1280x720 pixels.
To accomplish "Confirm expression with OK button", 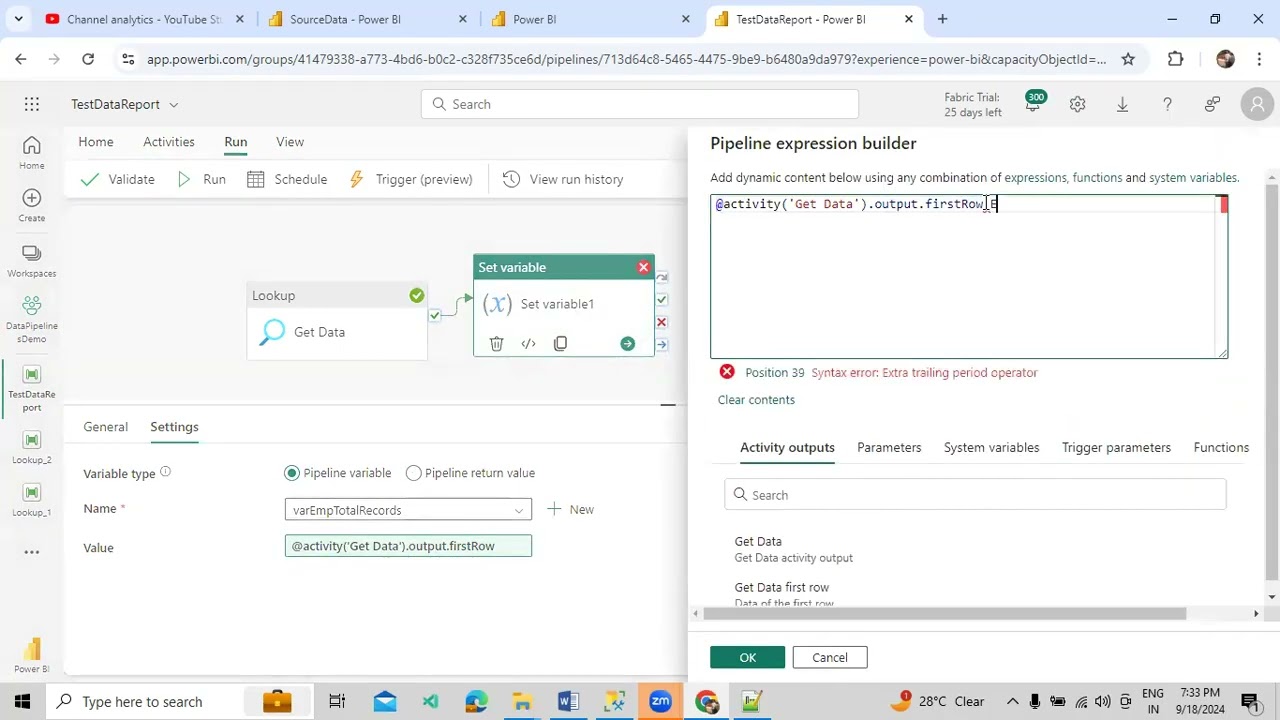I will point(748,657).
